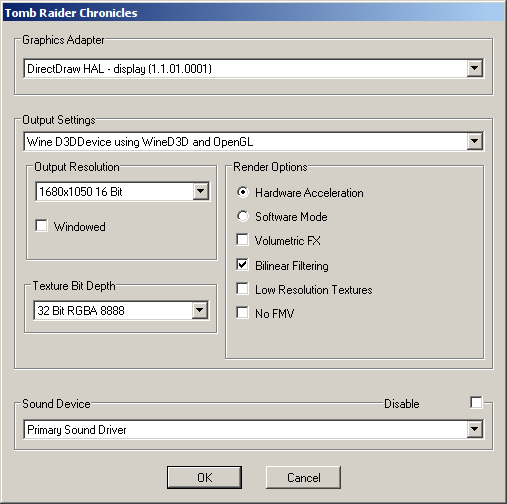Check the sound Disable checkbox

[476, 402]
